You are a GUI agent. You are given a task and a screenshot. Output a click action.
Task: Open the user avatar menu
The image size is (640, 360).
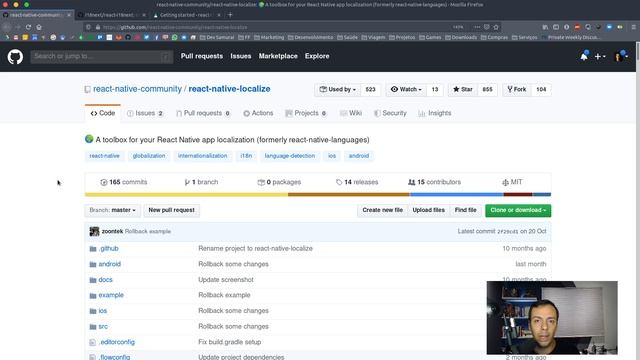click(x=621, y=56)
